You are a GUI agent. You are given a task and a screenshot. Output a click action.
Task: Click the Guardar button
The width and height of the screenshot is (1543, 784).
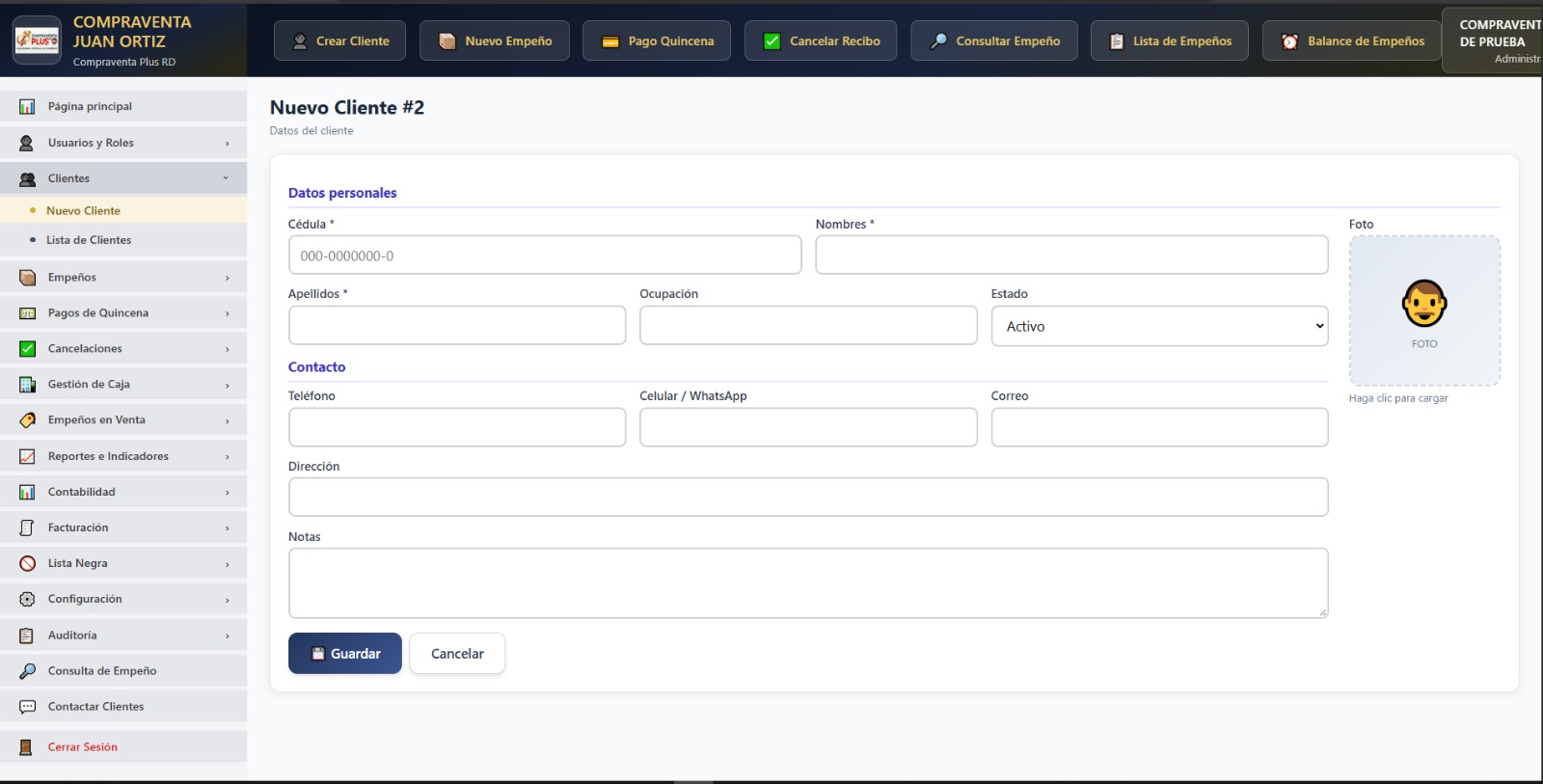coord(345,653)
